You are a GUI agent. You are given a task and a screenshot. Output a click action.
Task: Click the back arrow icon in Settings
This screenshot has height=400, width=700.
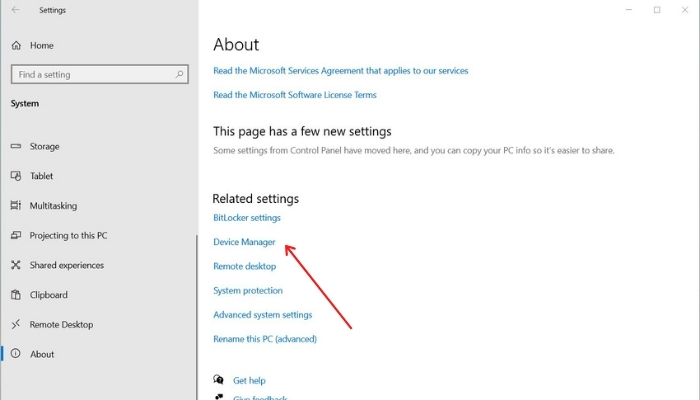pyautogui.click(x=15, y=9)
